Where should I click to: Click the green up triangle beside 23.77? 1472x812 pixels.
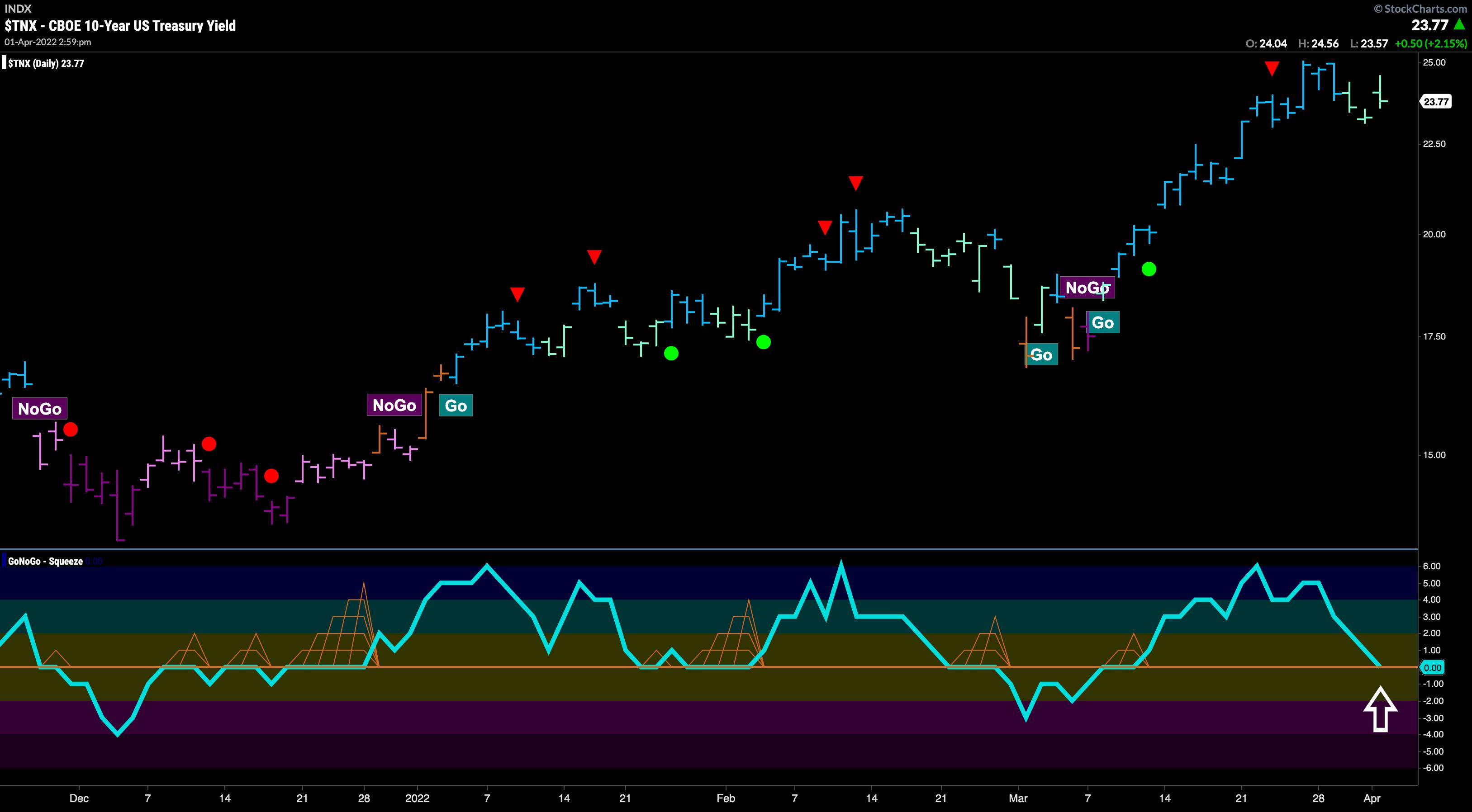click(x=1459, y=24)
